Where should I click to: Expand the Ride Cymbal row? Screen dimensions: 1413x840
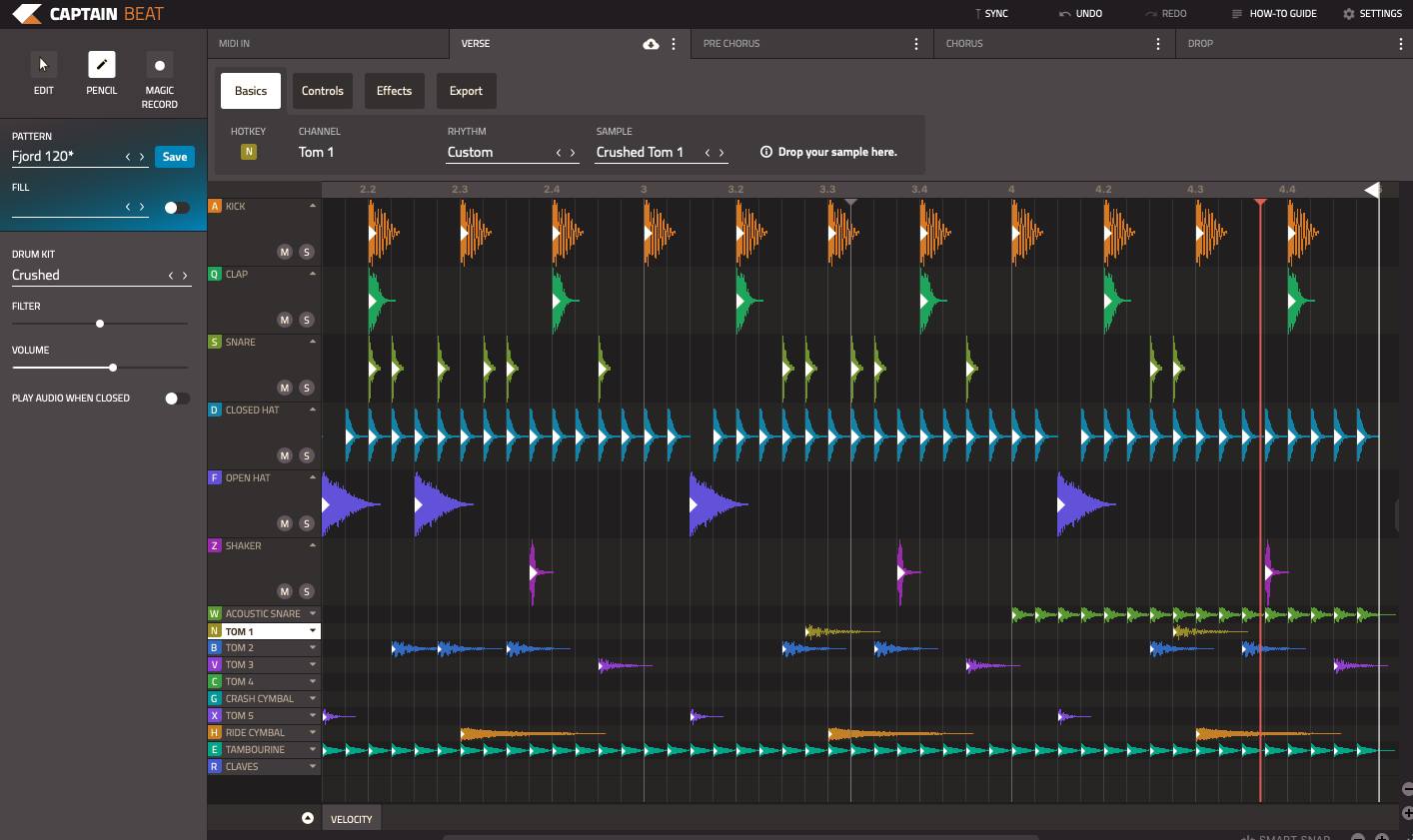313,733
